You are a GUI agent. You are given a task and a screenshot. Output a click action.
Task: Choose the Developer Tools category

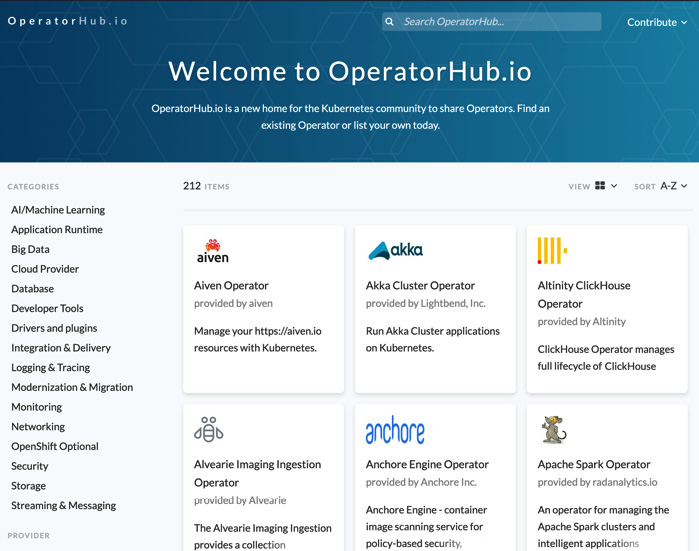click(x=47, y=308)
